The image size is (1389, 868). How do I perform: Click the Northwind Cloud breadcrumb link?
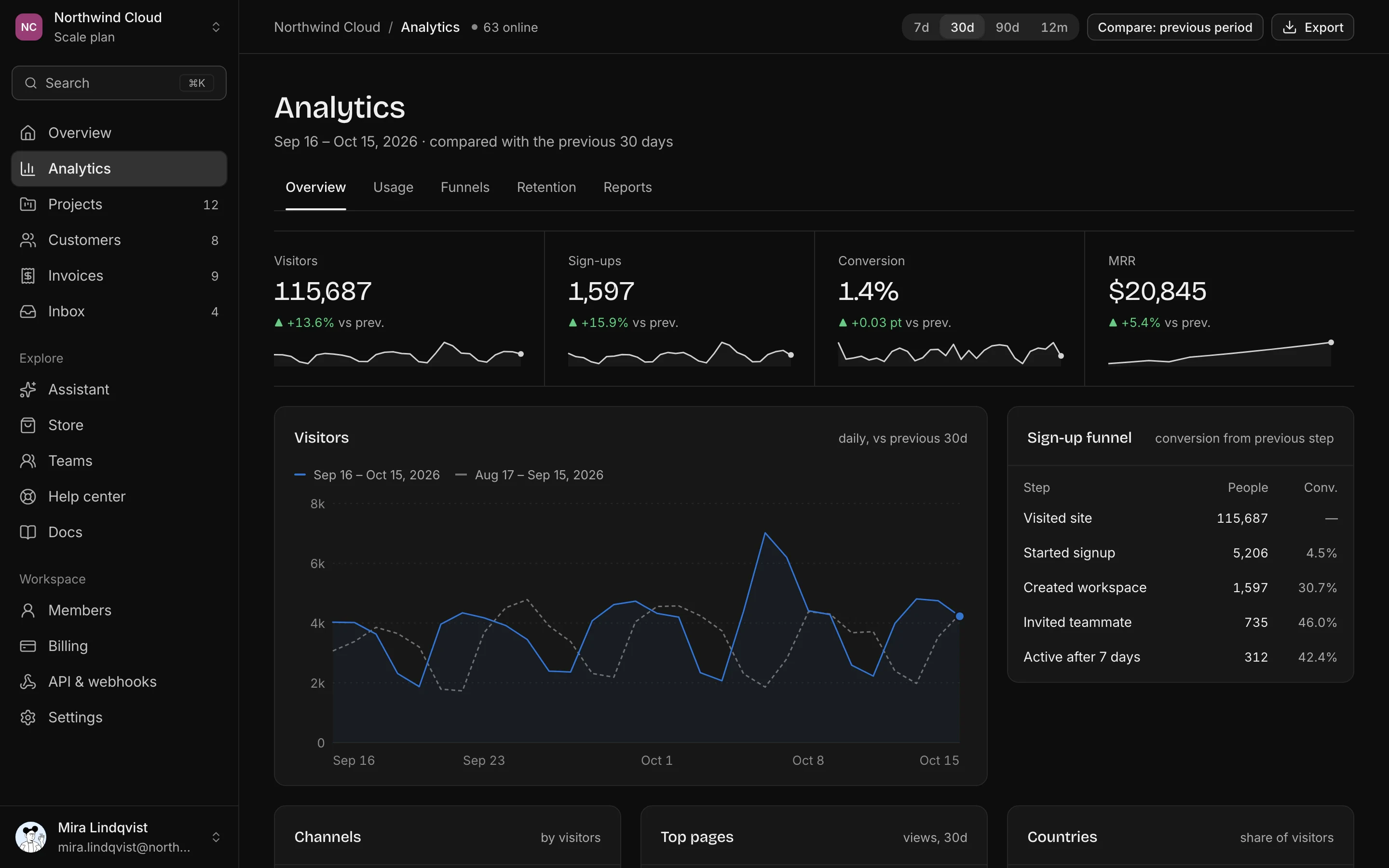point(327,27)
